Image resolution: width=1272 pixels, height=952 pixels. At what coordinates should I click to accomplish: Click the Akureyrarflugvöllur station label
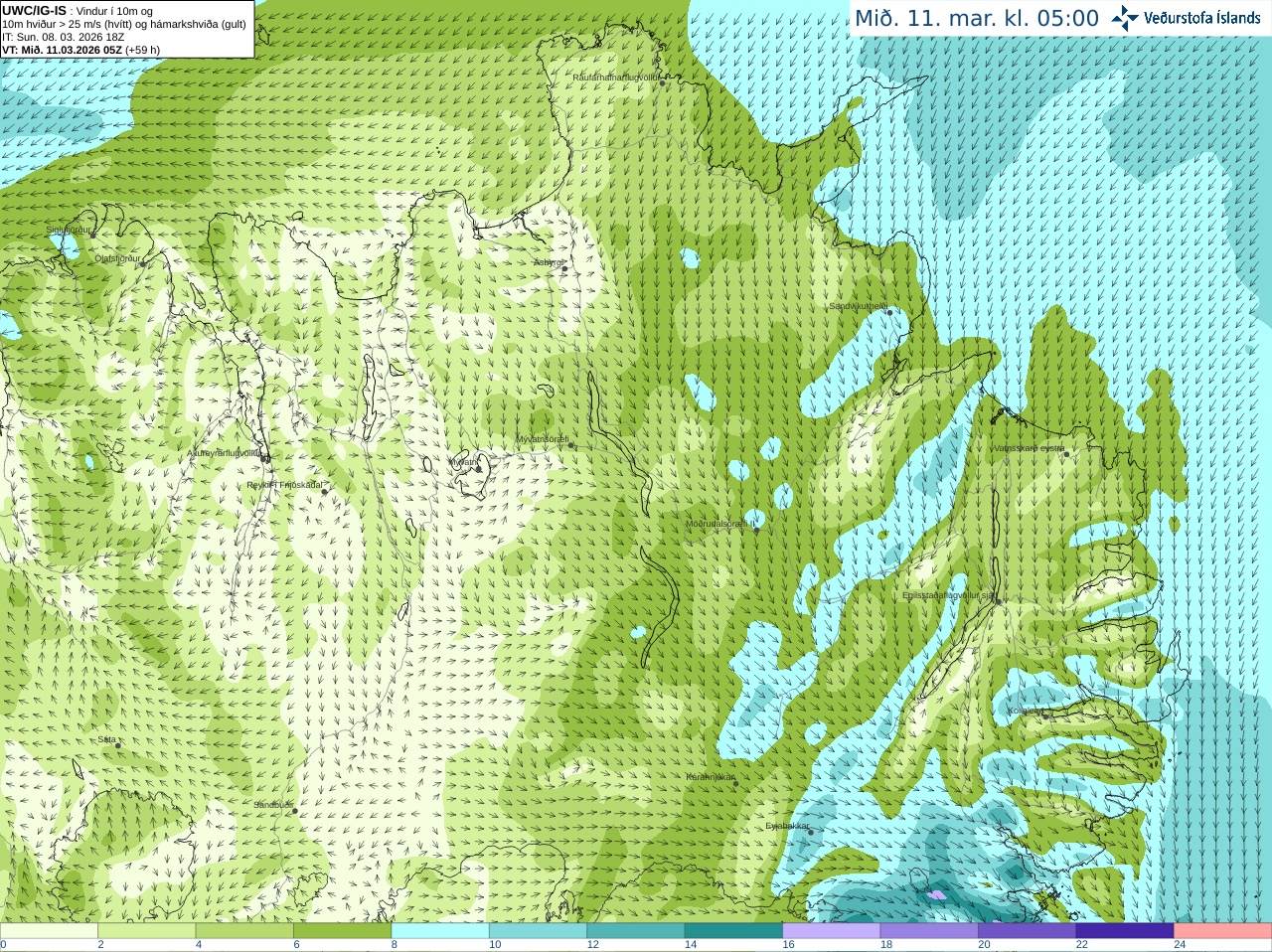(225, 453)
